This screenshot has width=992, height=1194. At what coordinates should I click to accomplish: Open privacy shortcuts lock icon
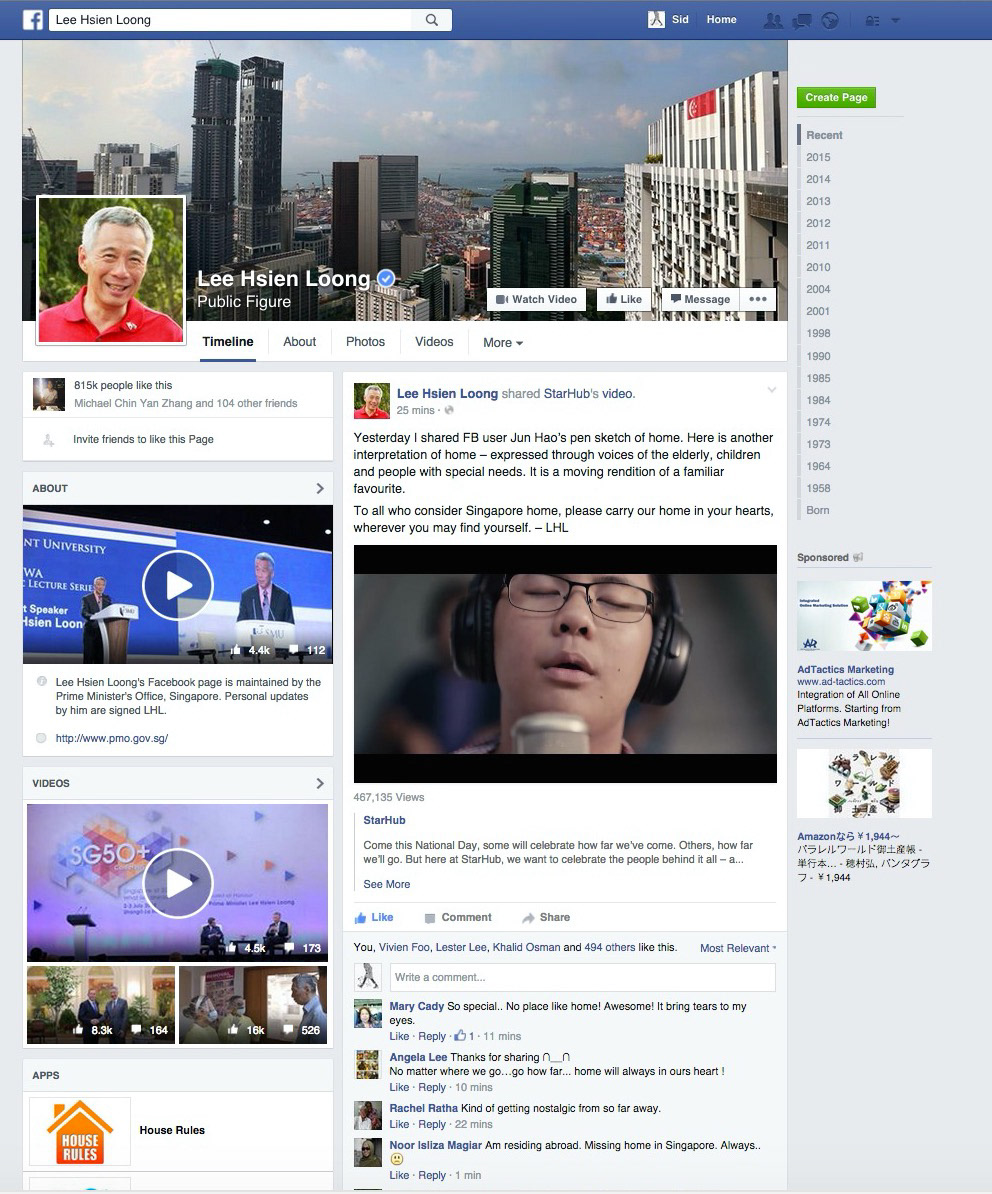click(x=872, y=21)
